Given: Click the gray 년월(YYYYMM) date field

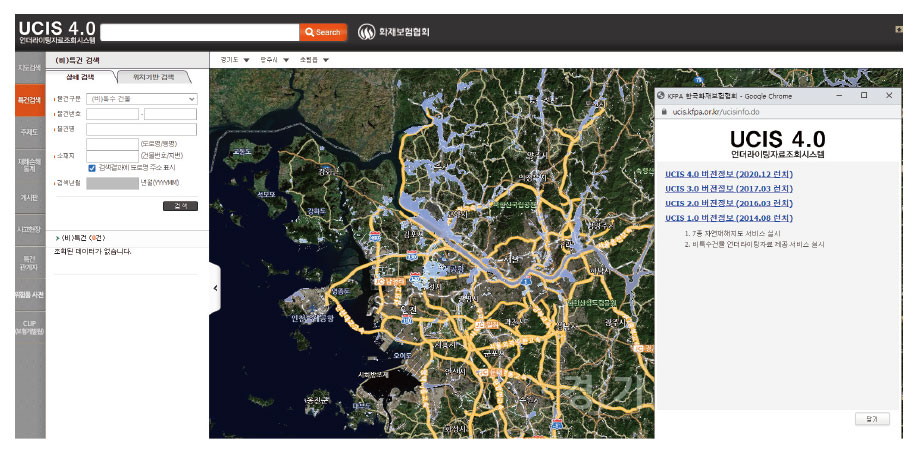Looking at the screenshot, I should click(112, 183).
